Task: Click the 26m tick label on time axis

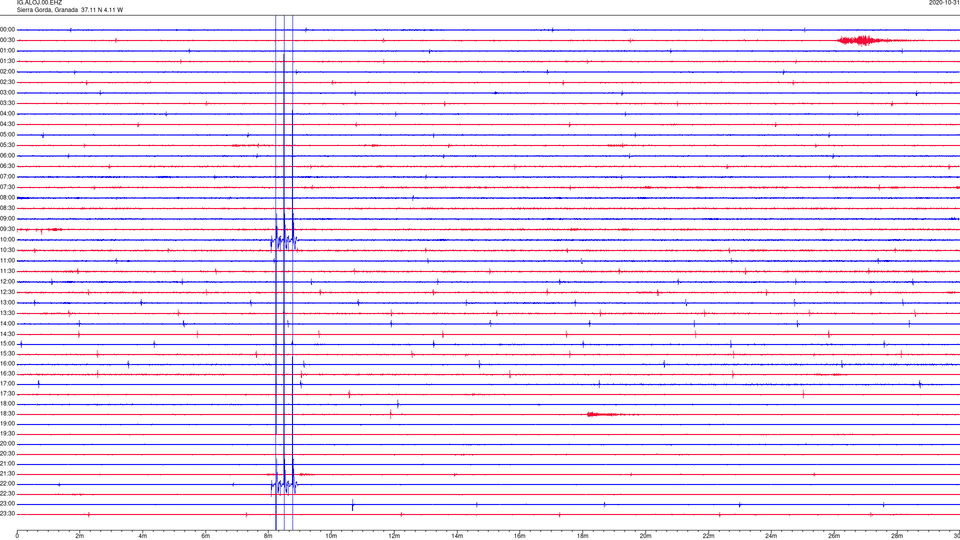Action: 834,535
